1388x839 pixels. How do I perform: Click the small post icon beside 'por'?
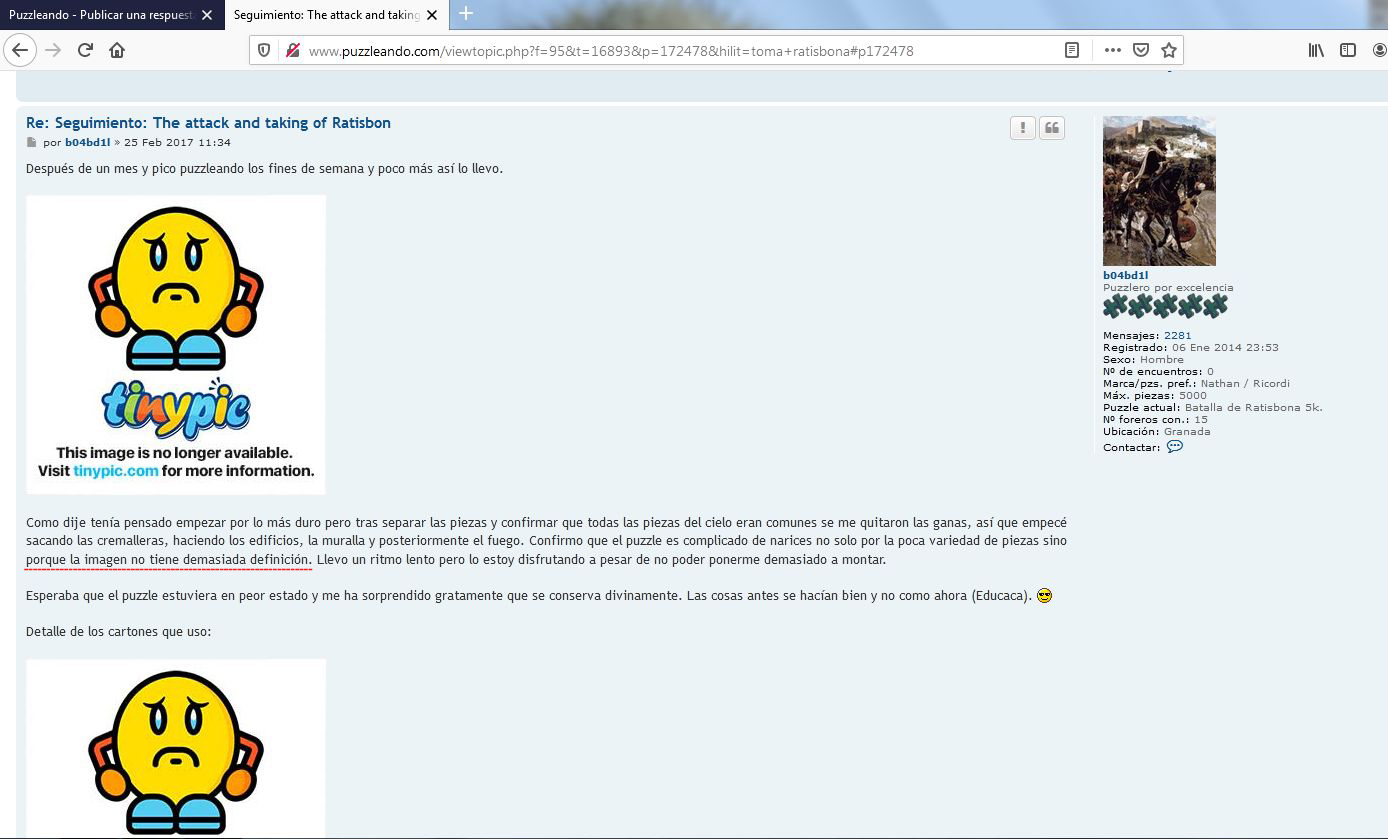[x=31, y=143]
